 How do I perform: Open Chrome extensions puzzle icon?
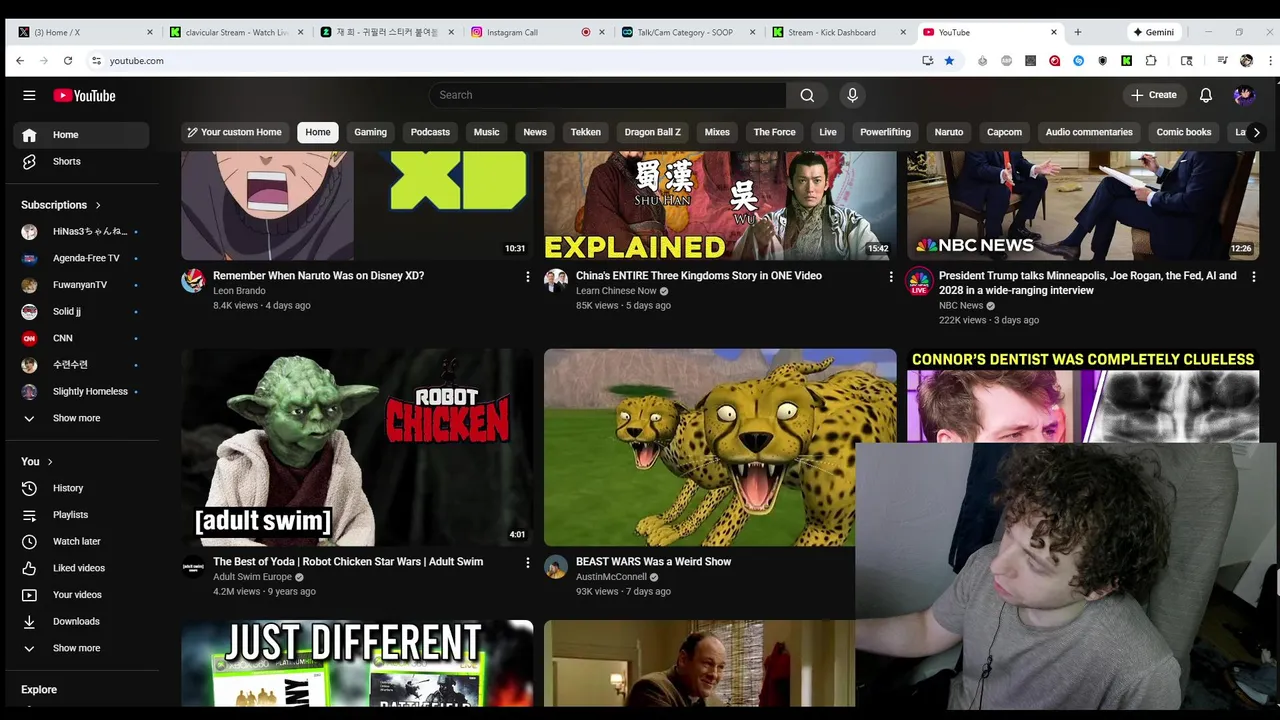tap(1151, 61)
